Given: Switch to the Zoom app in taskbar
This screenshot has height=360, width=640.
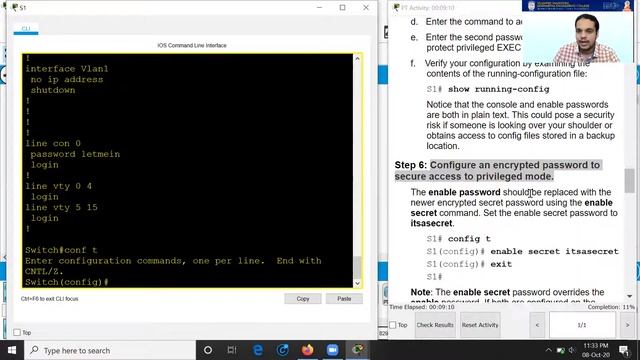Looking at the screenshot, I should point(333,350).
